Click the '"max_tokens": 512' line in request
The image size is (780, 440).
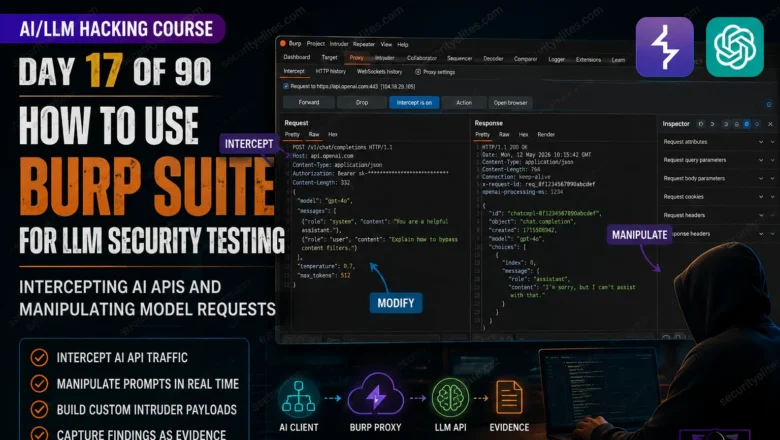point(323,275)
